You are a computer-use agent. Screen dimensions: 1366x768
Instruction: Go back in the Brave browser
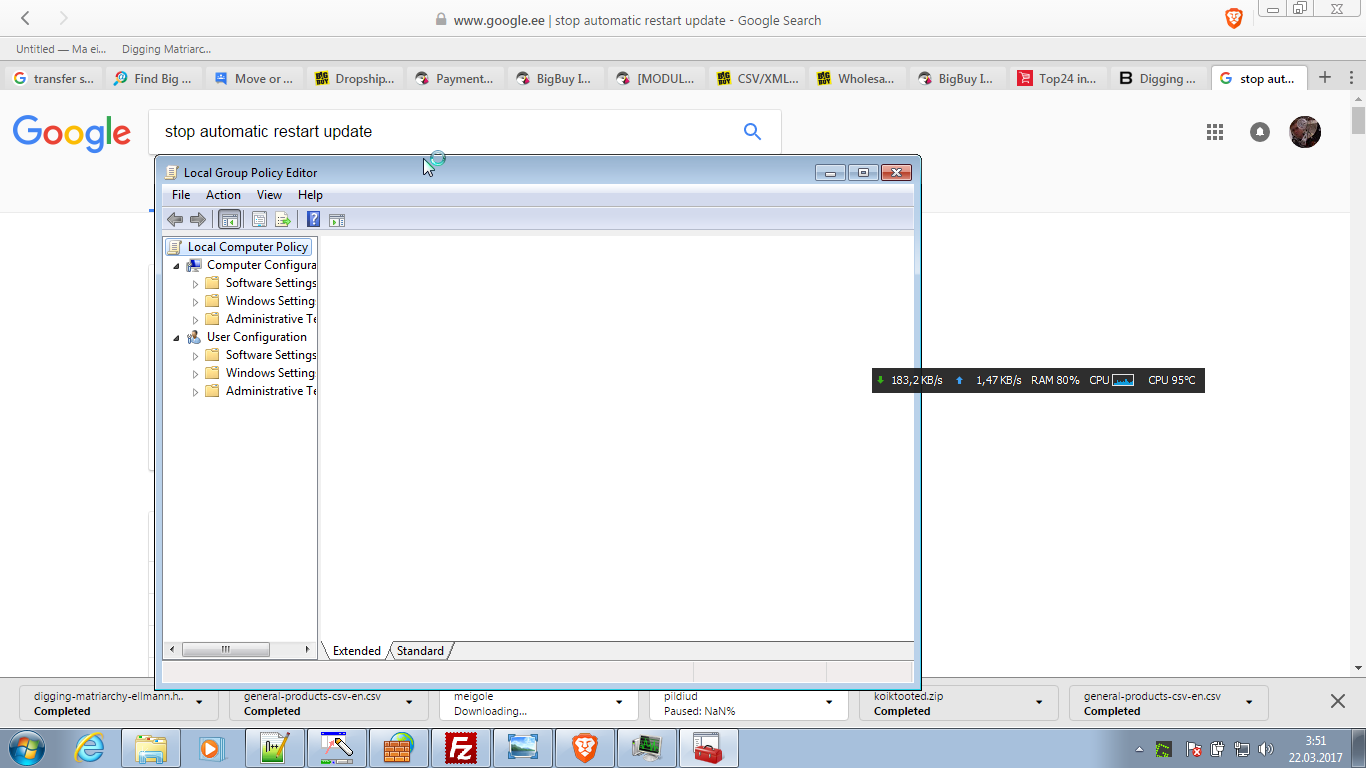click(26, 19)
